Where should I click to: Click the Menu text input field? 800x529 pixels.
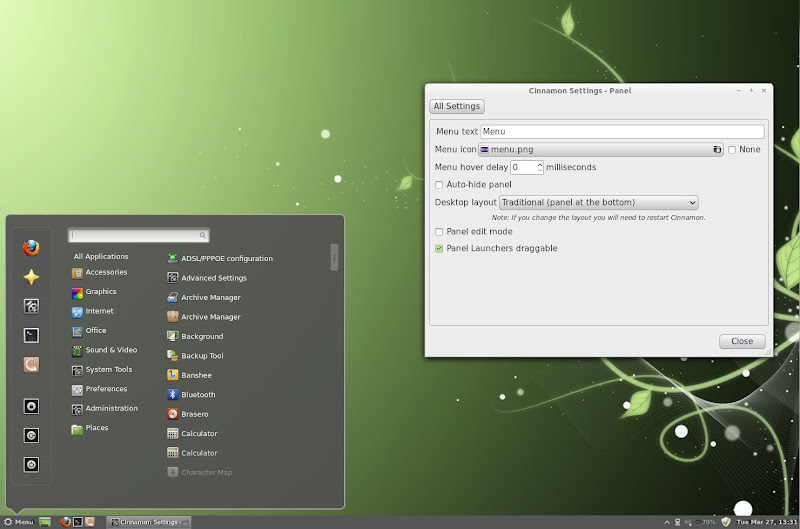click(x=622, y=131)
